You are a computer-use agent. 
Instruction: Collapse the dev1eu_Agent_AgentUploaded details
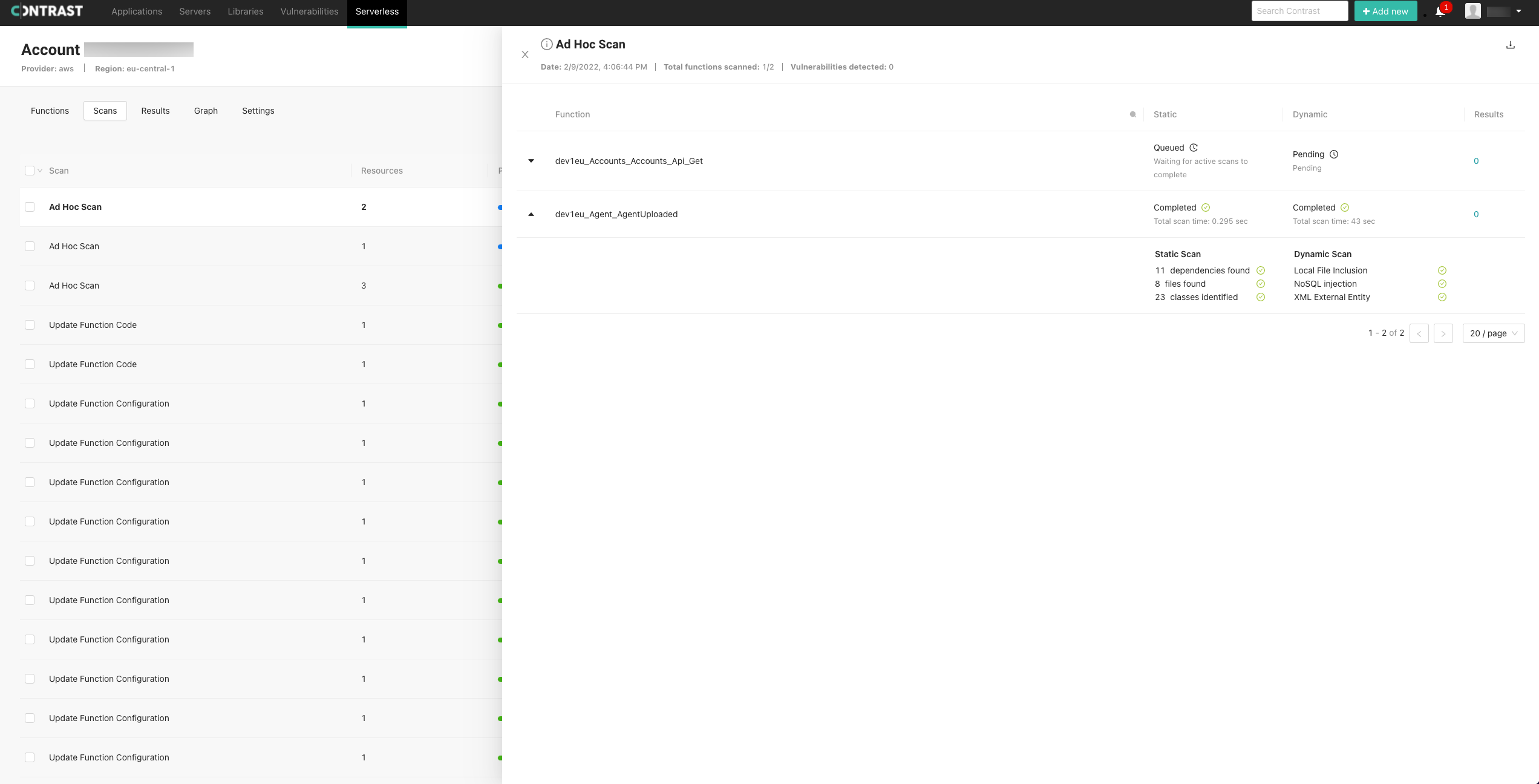pyautogui.click(x=531, y=214)
